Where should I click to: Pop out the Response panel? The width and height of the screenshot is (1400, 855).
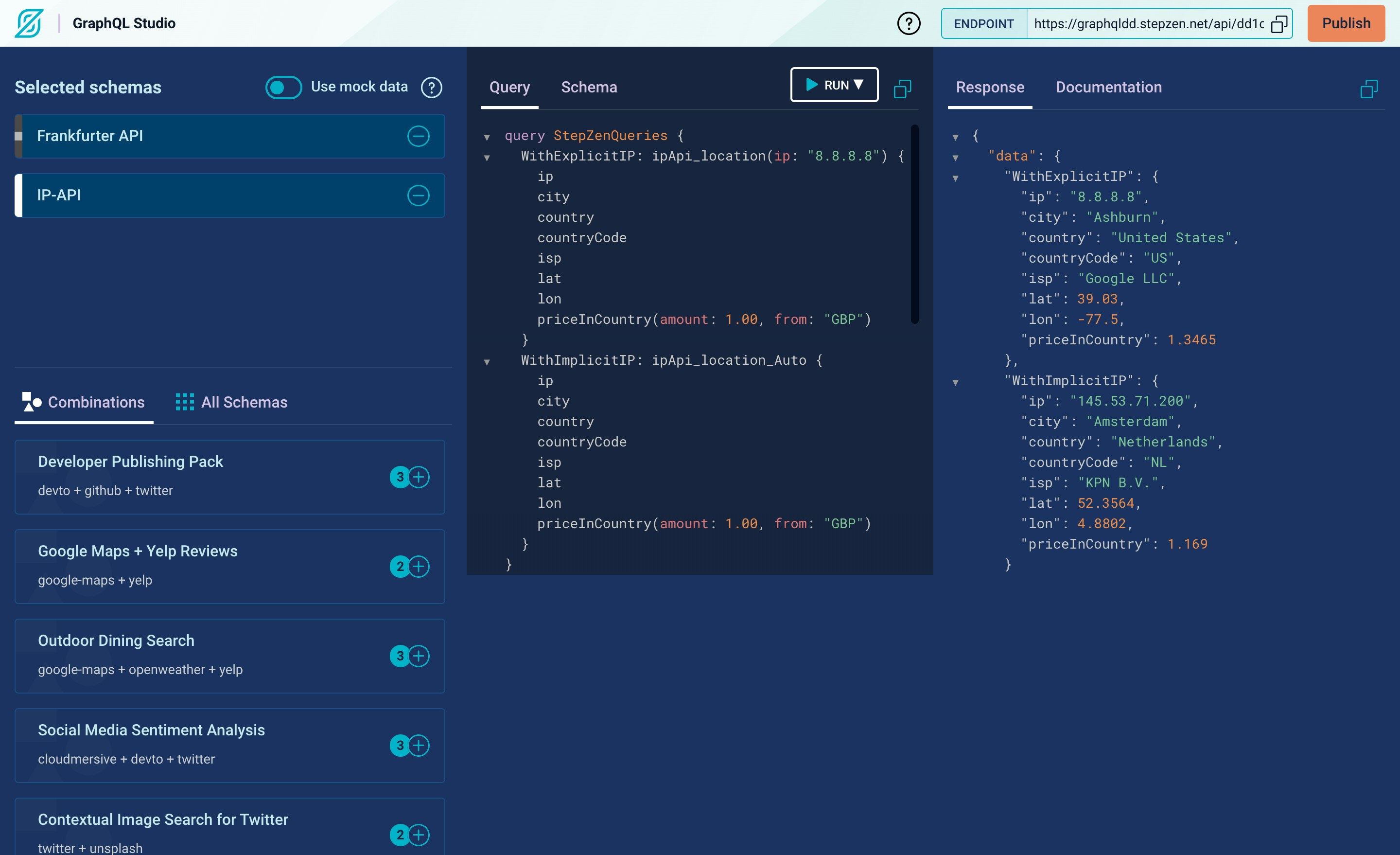click(x=1370, y=88)
